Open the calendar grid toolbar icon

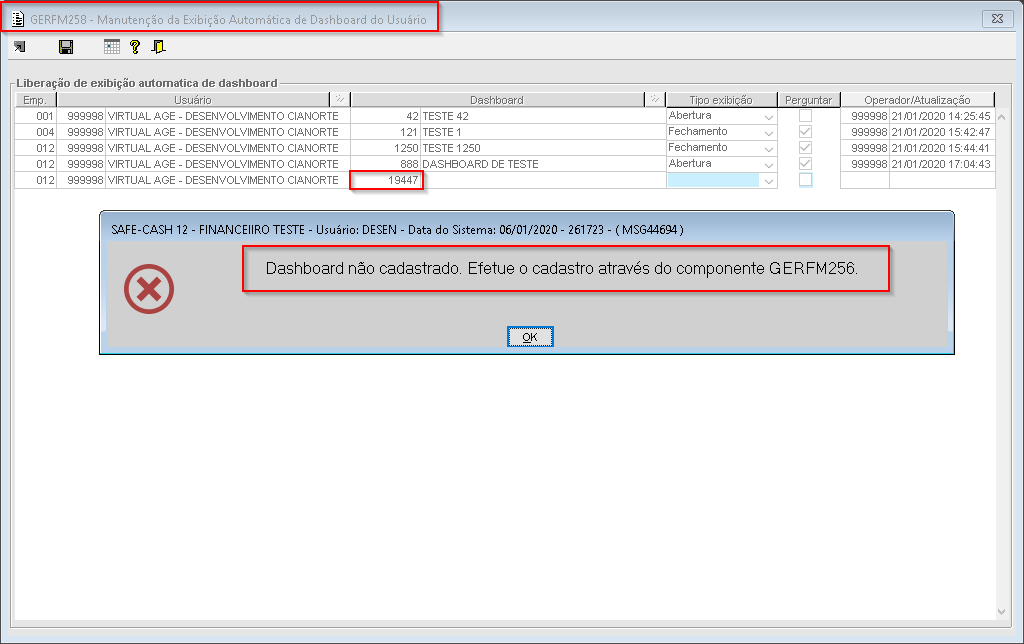[112, 47]
